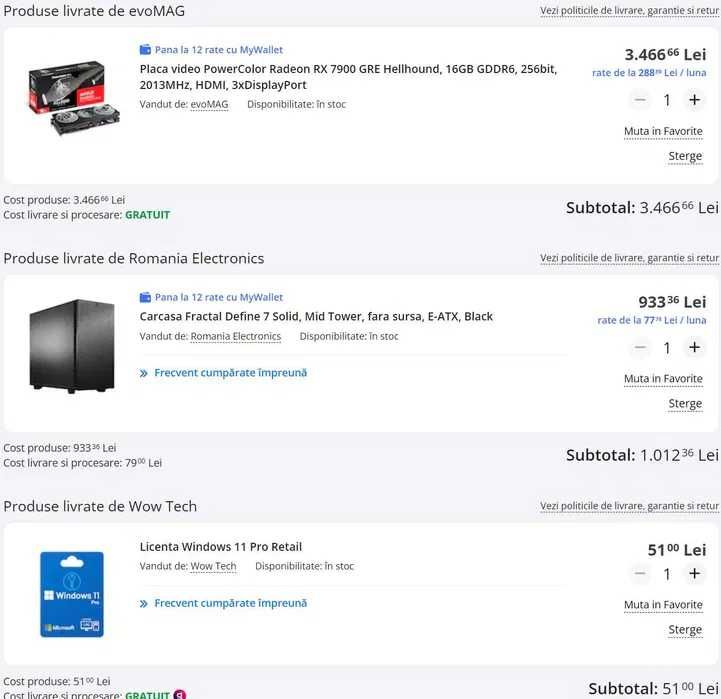Decrease Radeon RX 7900 GRE quantity
This screenshot has width=721, height=699.
pos(640,100)
